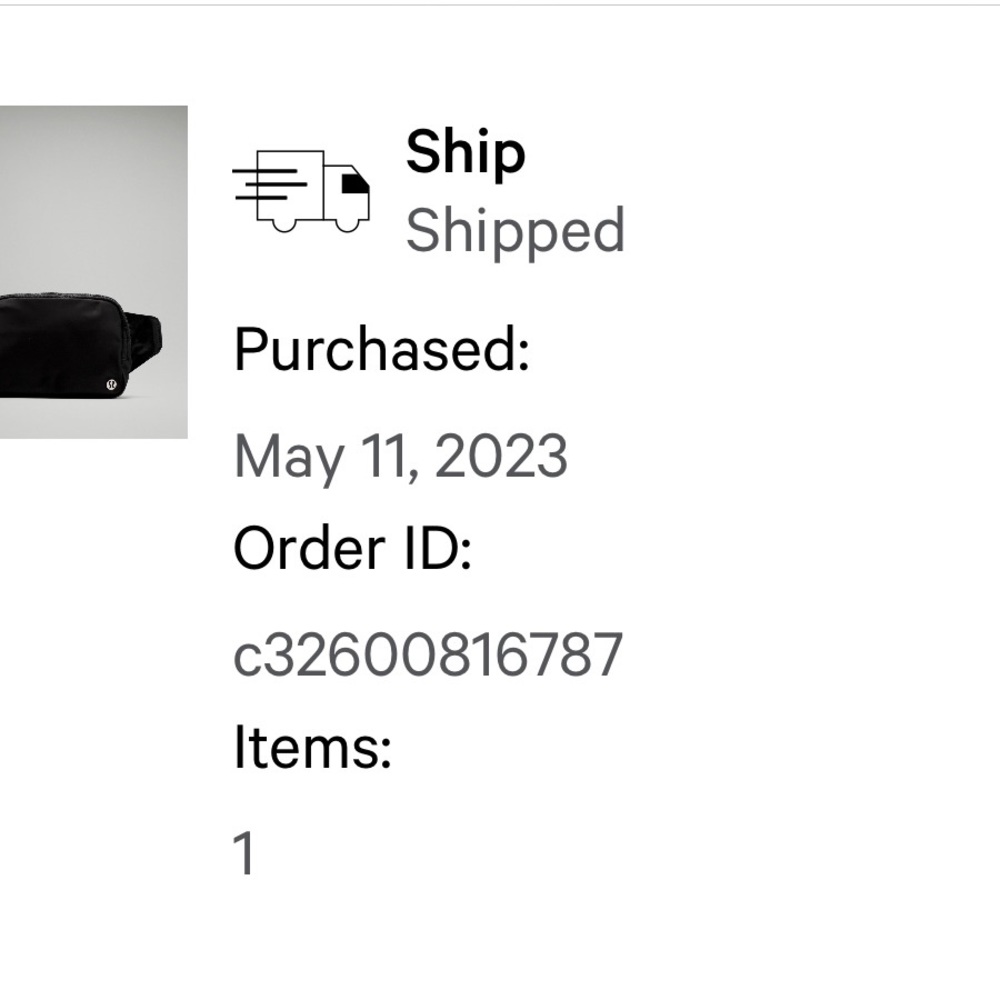Select the bold Ship heading
This screenshot has height=1000, width=1000.
click(x=465, y=153)
